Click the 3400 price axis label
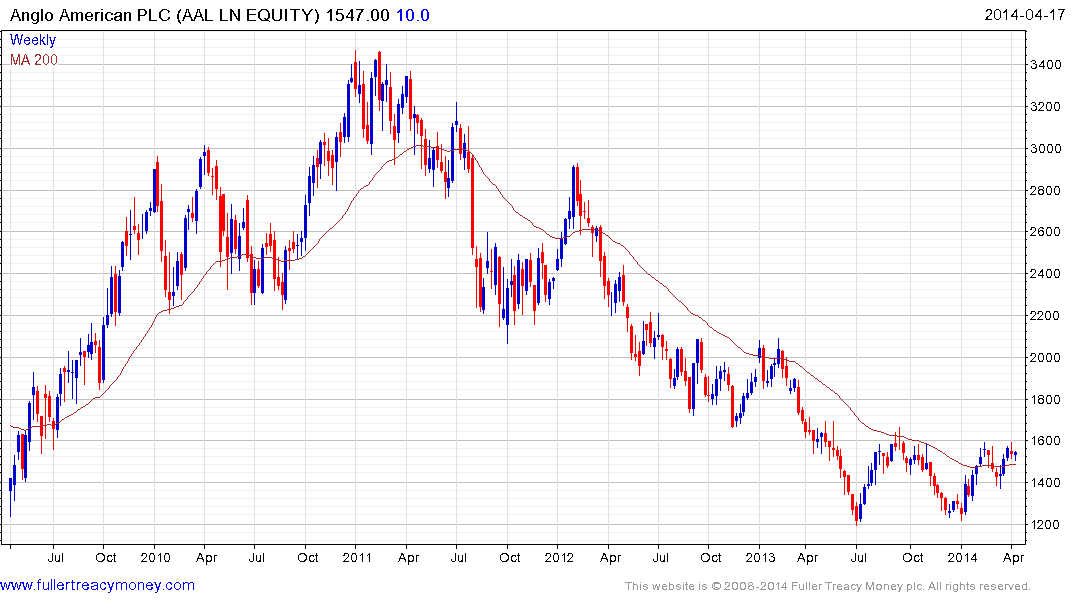The width and height of the screenshot is (1075, 600). tap(1046, 65)
